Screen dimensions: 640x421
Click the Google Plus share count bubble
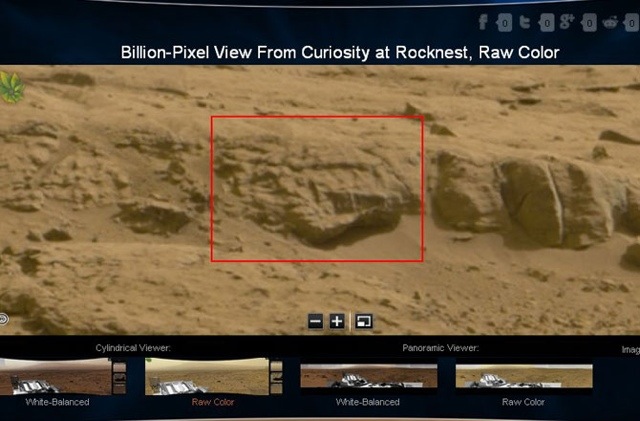click(589, 23)
